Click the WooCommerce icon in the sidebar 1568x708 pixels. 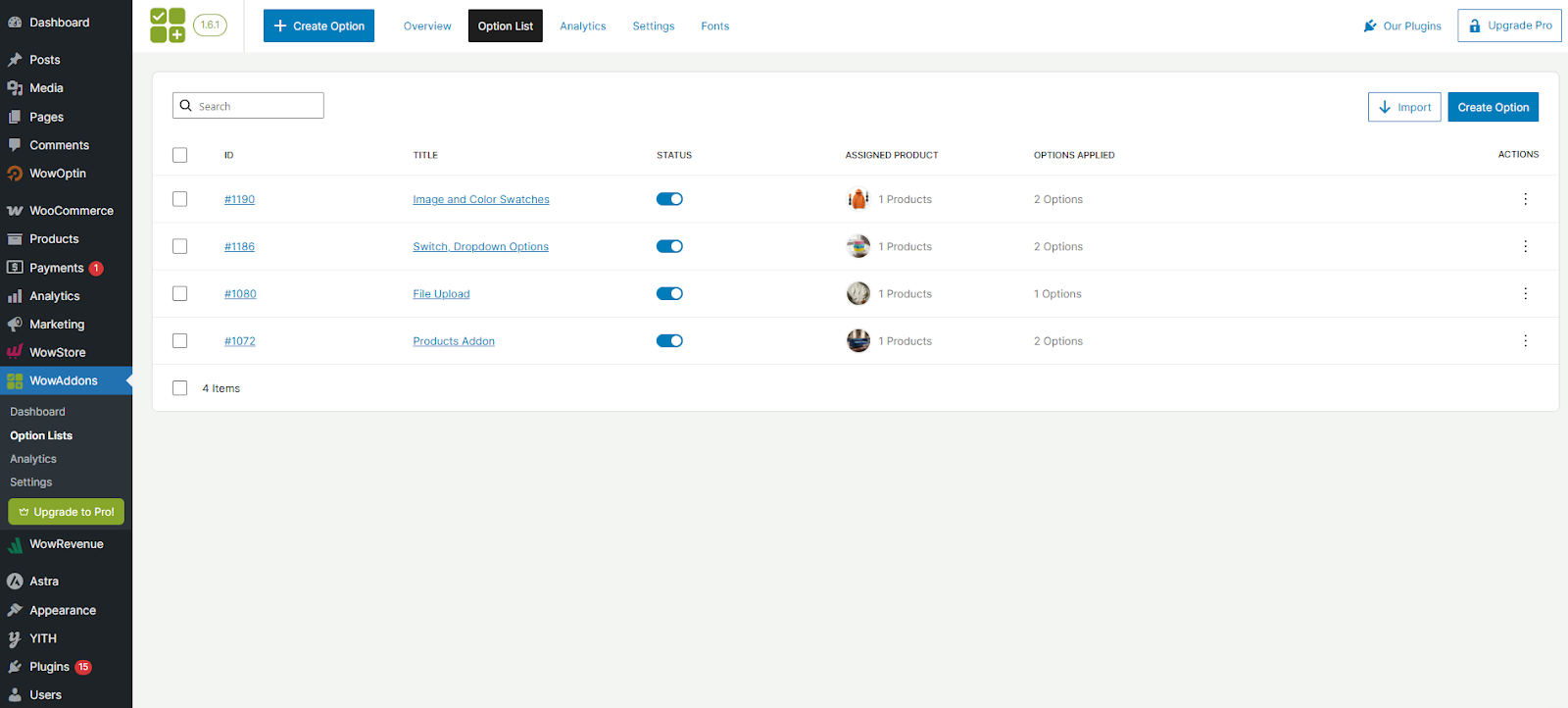click(x=15, y=211)
